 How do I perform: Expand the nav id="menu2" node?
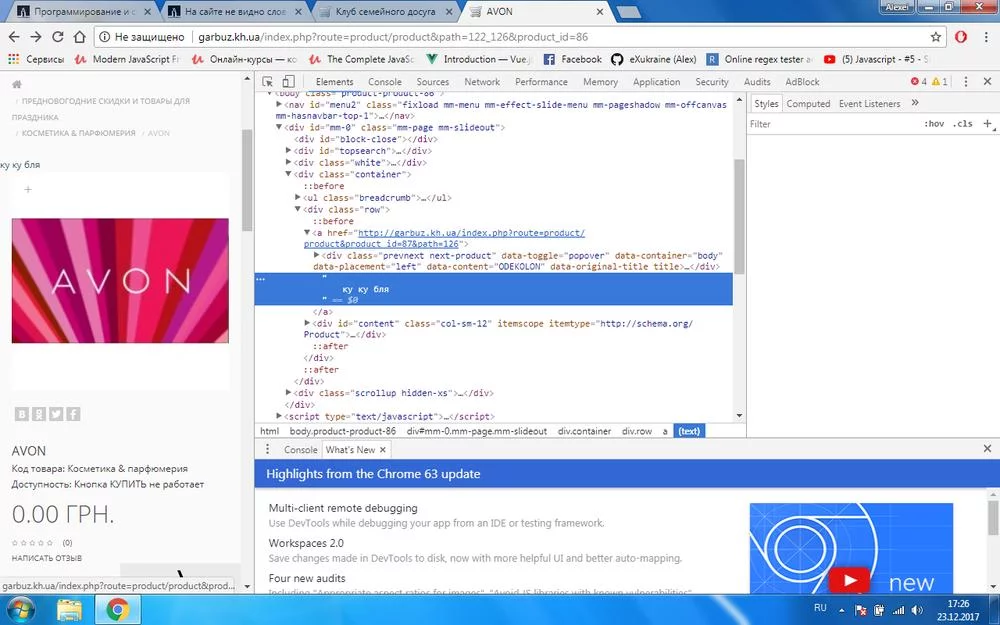pyautogui.click(x=279, y=104)
